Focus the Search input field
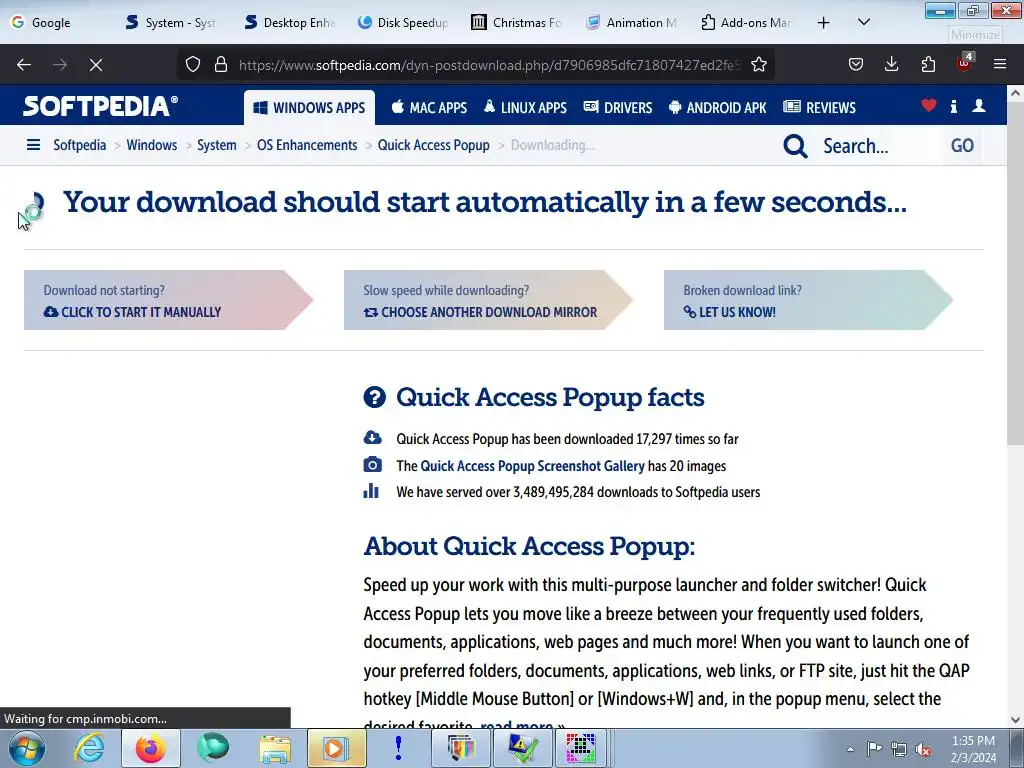 pos(878,146)
